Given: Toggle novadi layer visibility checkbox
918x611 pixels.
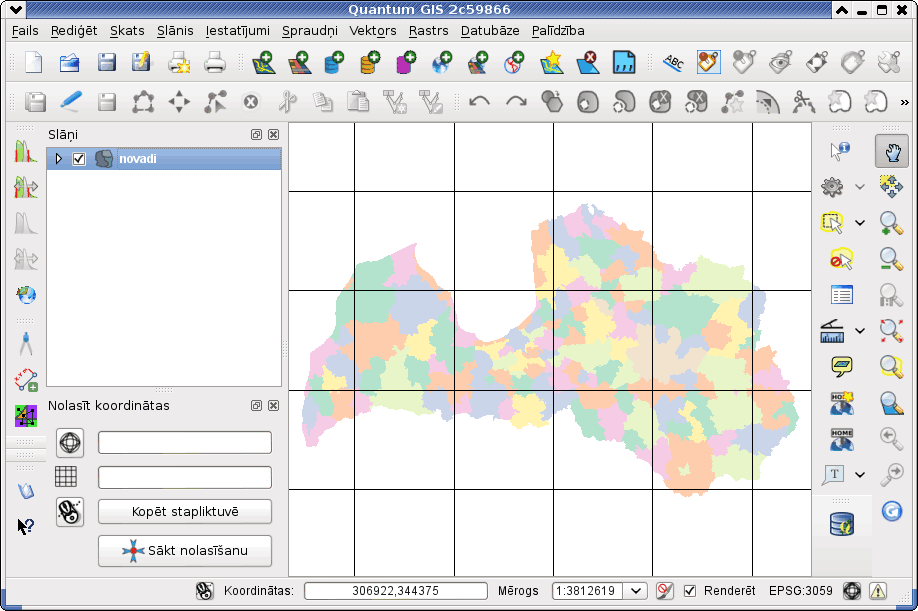Looking at the screenshot, I should pyautogui.click(x=79, y=159).
